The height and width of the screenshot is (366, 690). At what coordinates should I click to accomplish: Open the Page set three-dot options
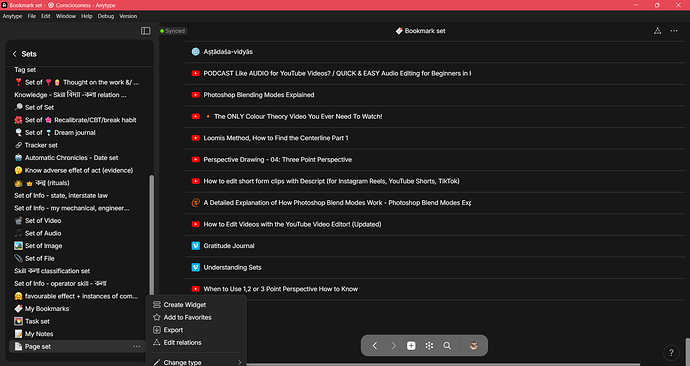tap(137, 346)
